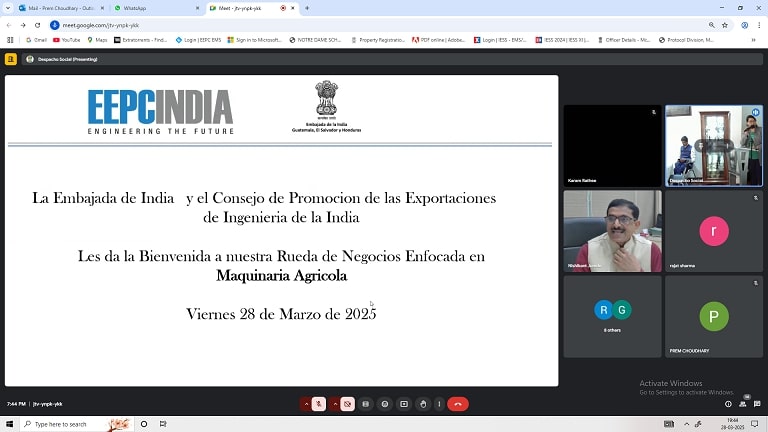This screenshot has width=768, height=432.
Task: Bookmark this page with the star
Action: click(725, 25)
